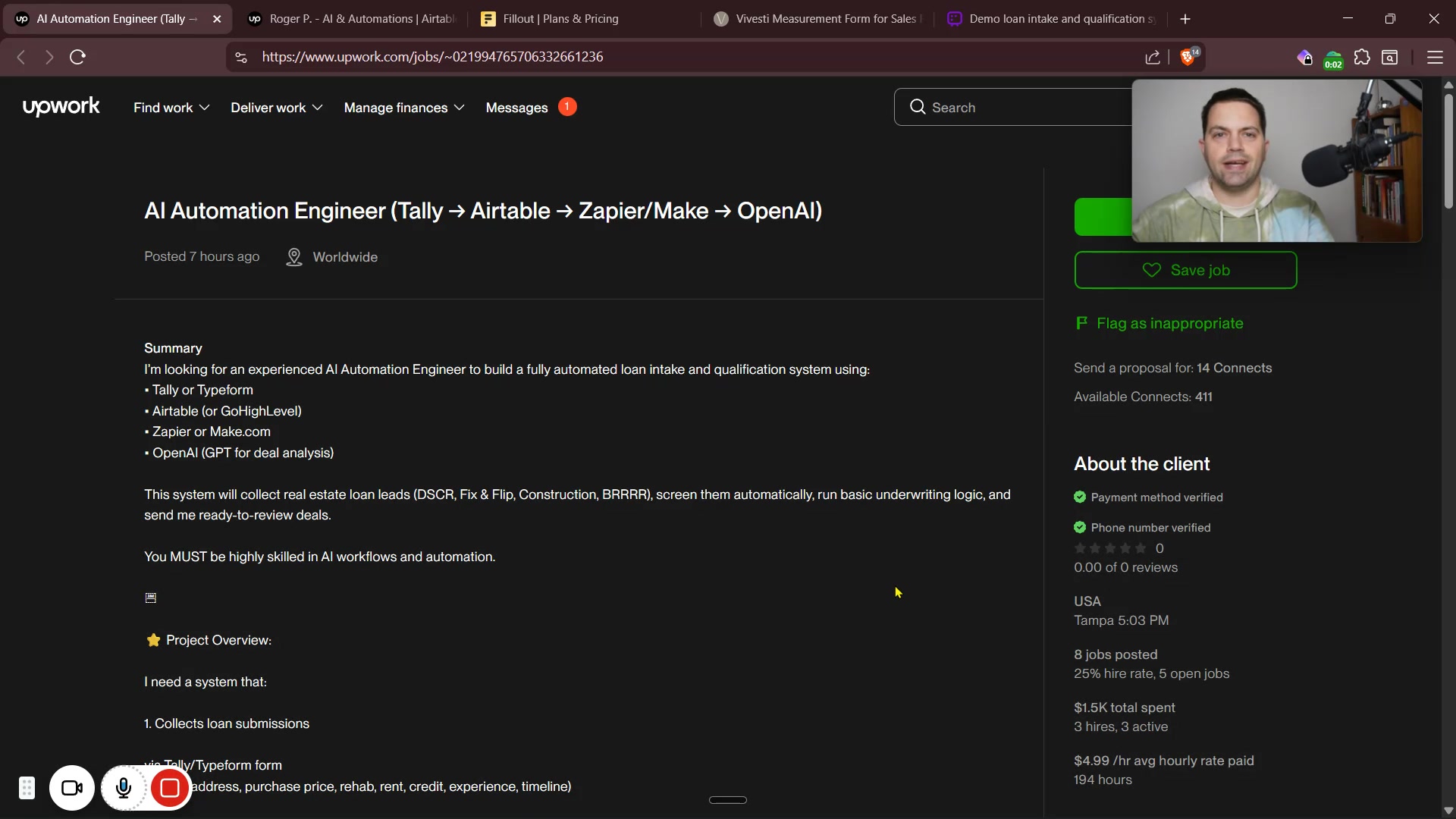Open the Brave Shields lion icon
1456x819 pixels.
1188,58
